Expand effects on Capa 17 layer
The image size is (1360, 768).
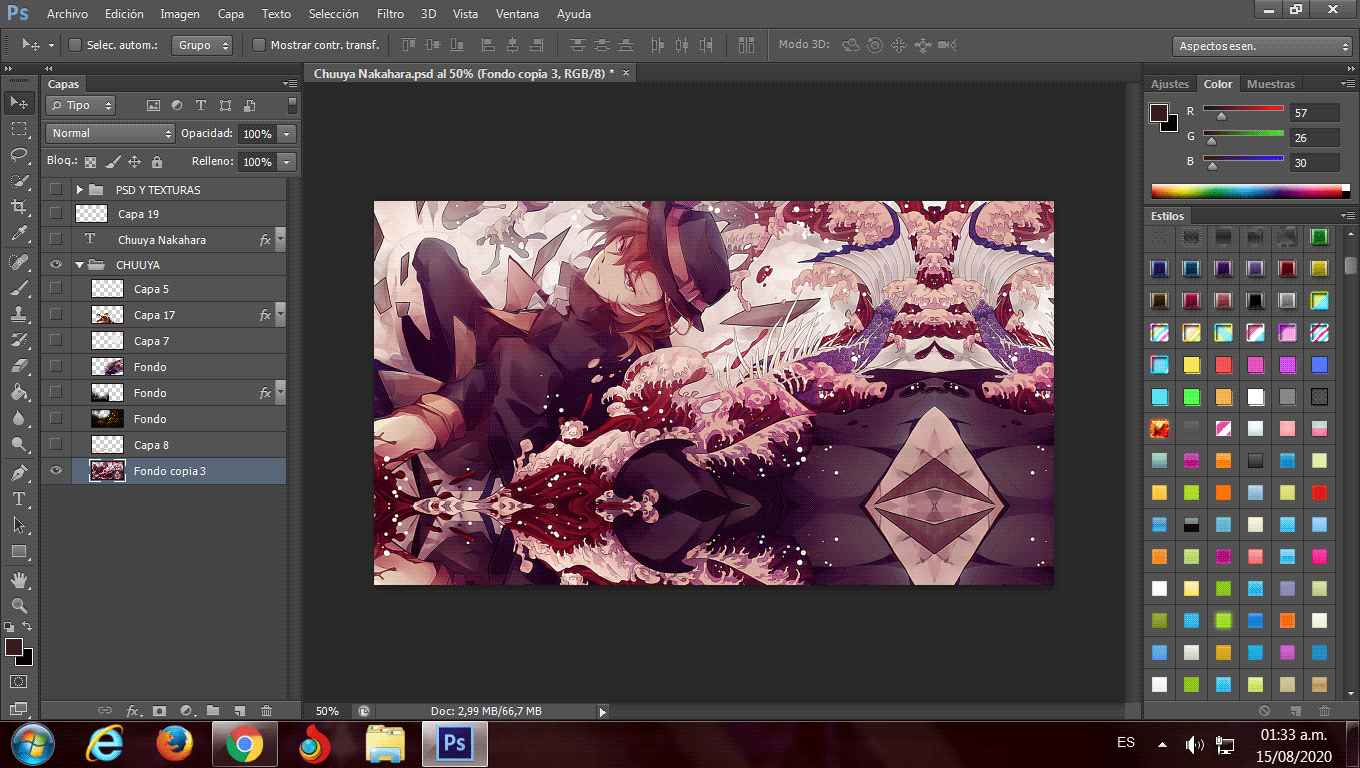(x=280, y=315)
